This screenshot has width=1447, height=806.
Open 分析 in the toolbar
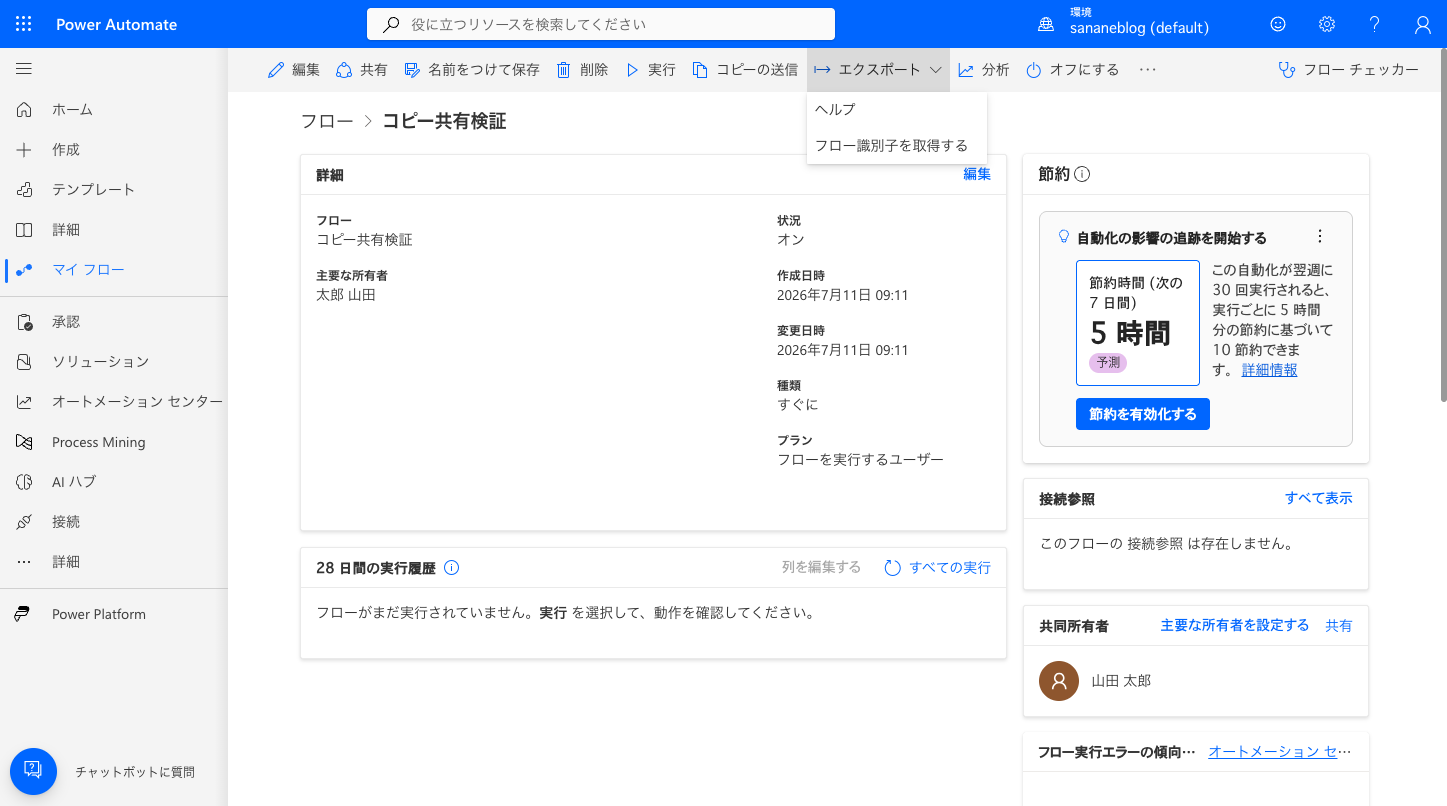[984, 70]
